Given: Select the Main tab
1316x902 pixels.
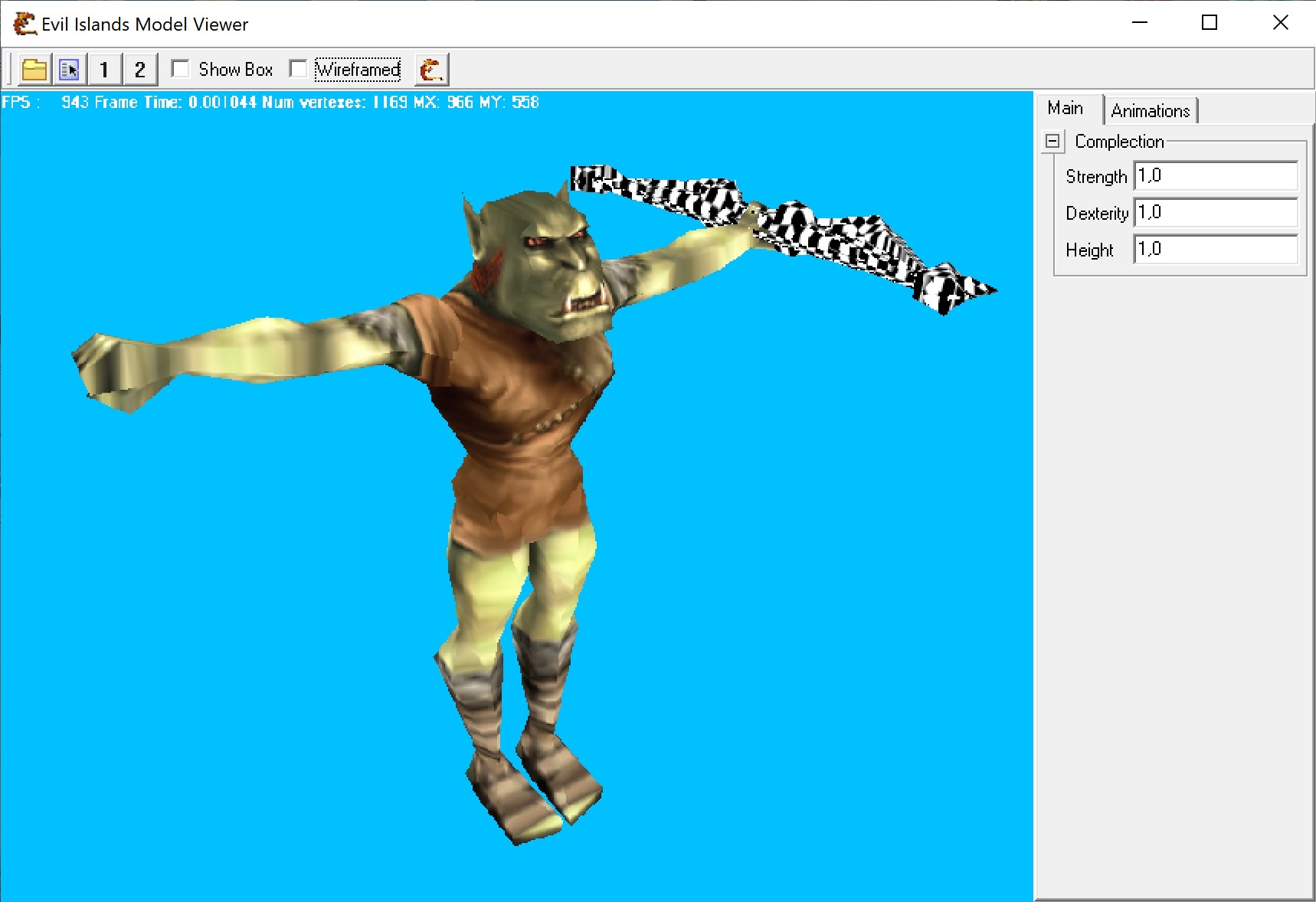Looking at the screenshot, I should pyautogui.click(x=1065, y=109).
